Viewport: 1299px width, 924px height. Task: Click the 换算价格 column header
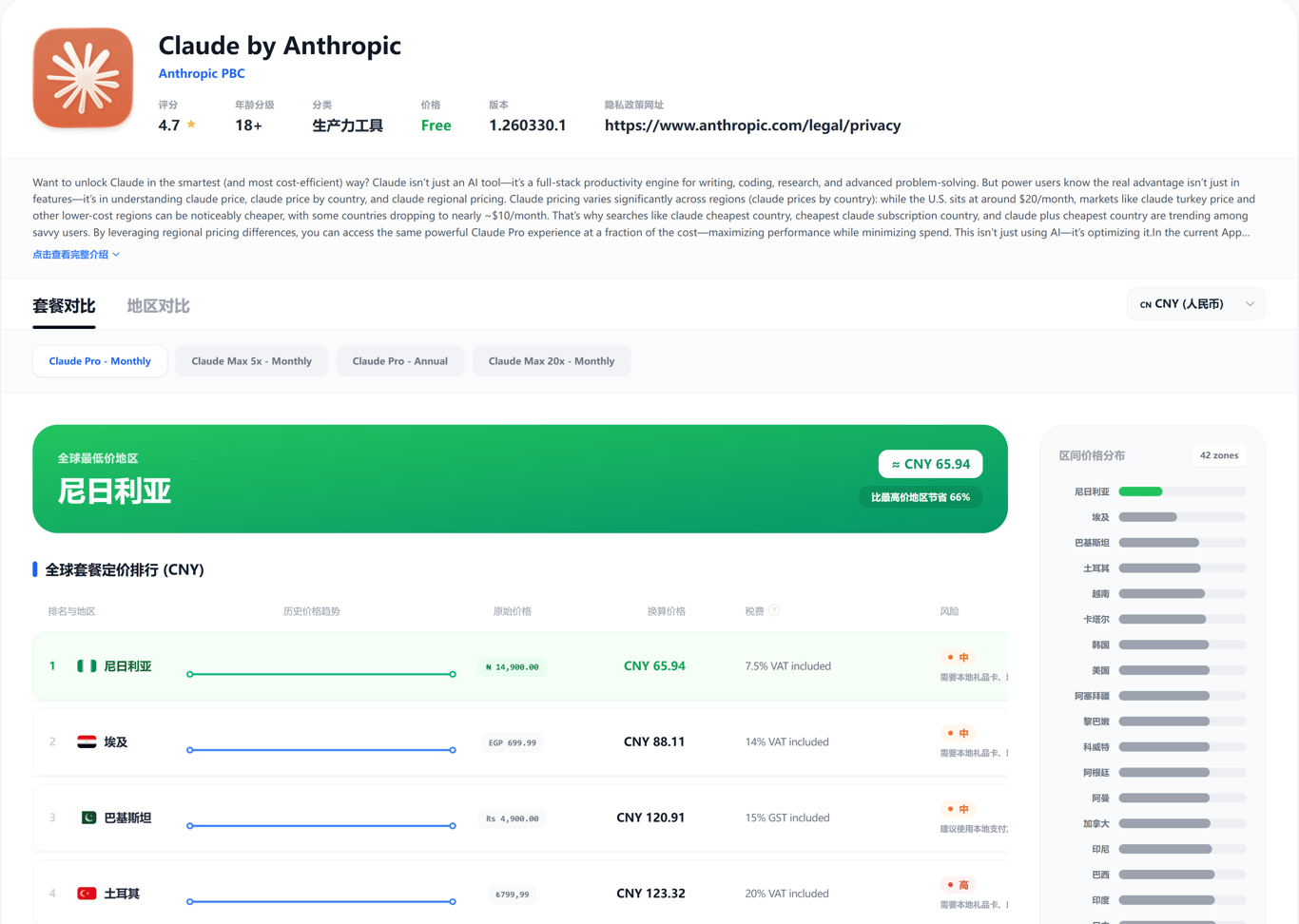tap(667, 611)
